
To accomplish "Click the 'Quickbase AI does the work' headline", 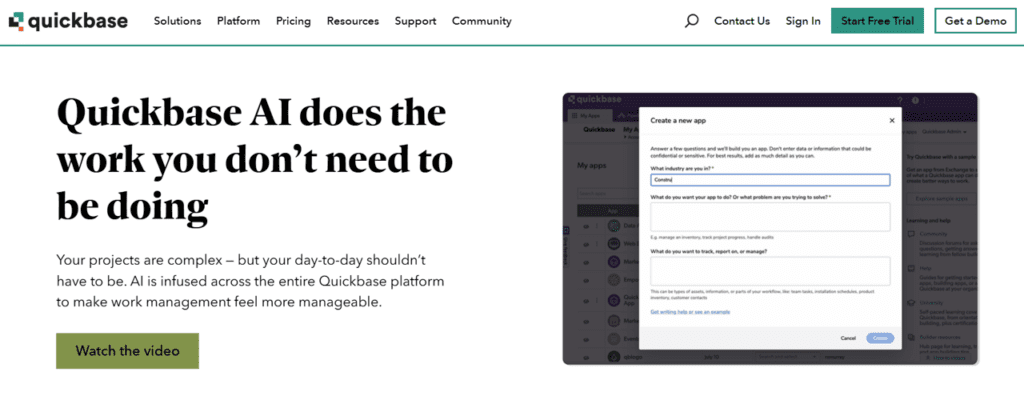I will coord(255,161).
